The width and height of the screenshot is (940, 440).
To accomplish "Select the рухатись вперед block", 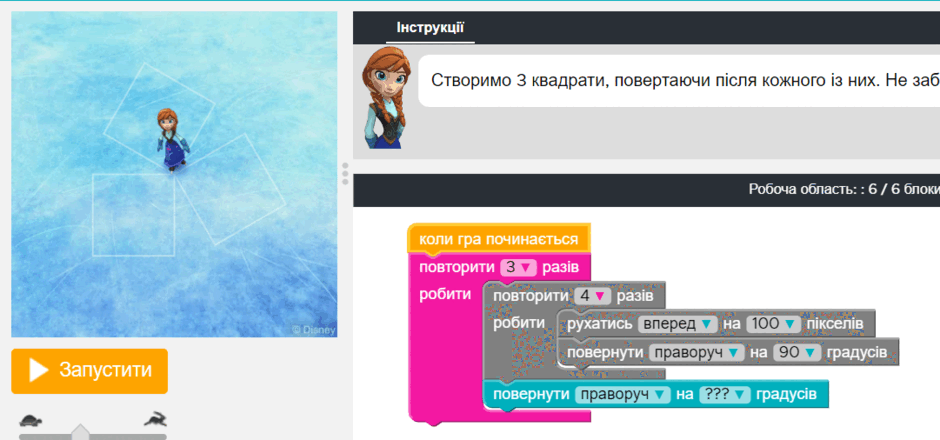I will [x=716, y=324].
